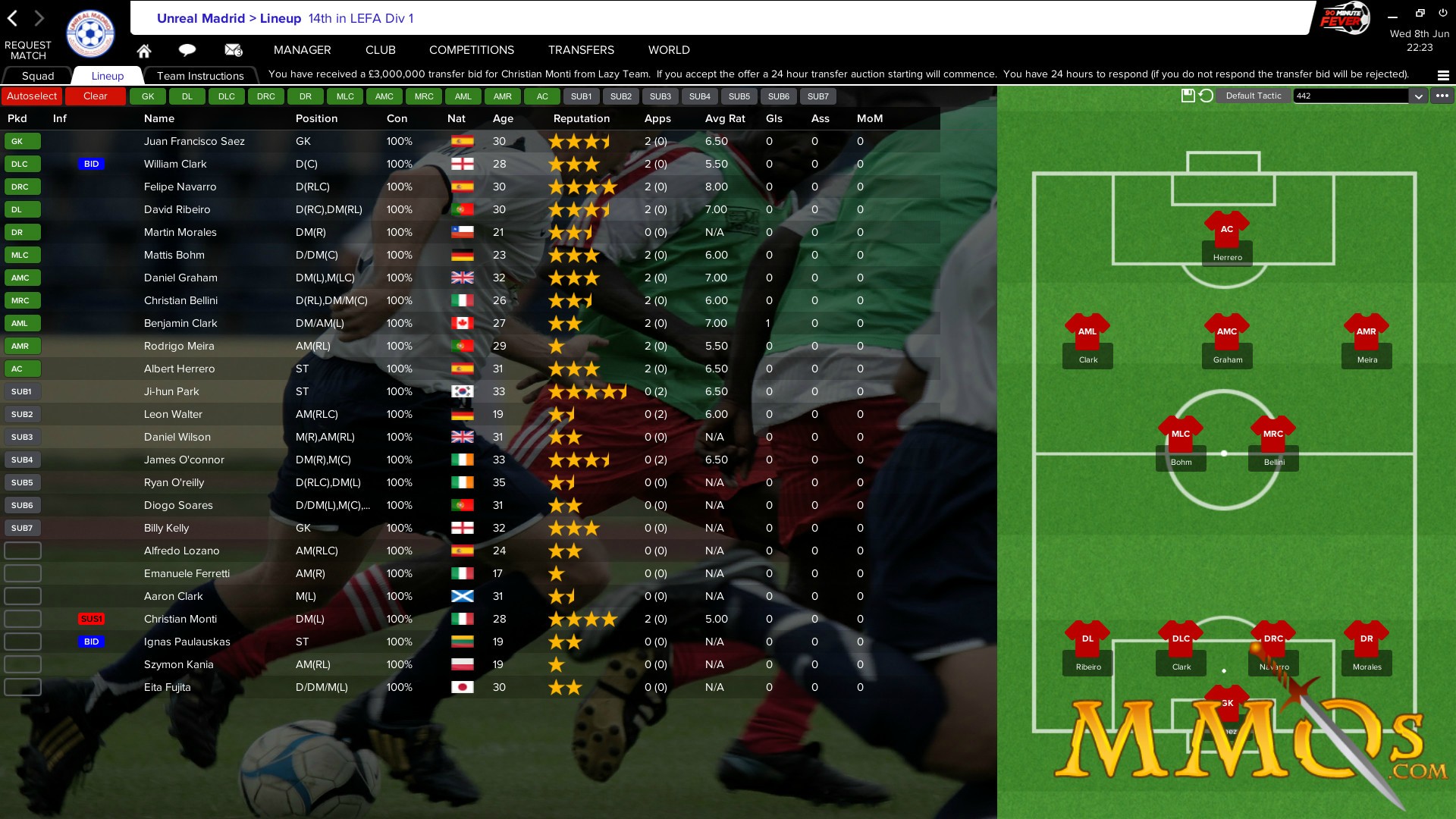1456x819 pixels.
Task: Click the Clear button
Action: coord(93,96)
